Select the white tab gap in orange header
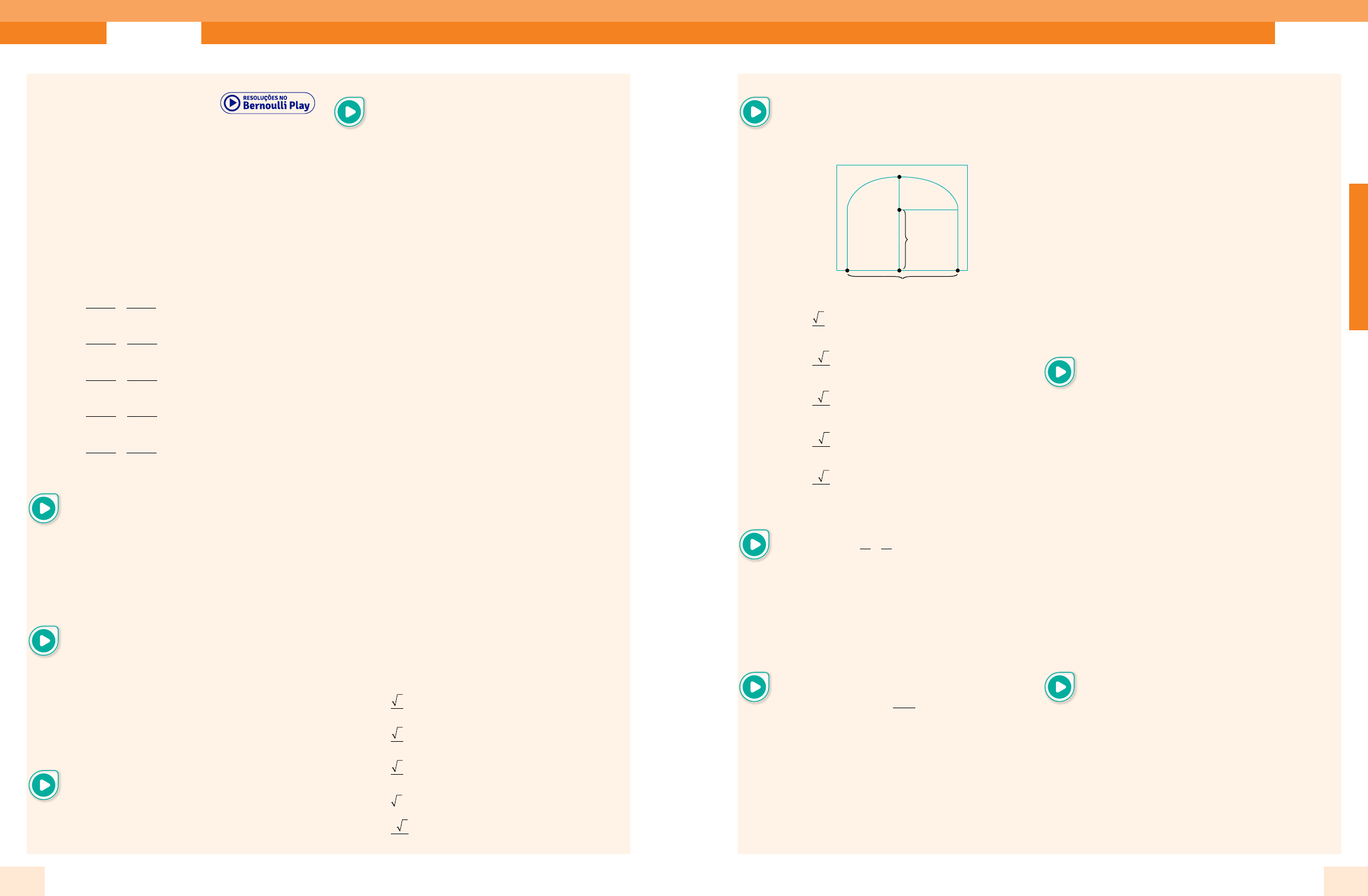The height and width of the screenshot is (896, 1368). pyautogui.click(x=154, y=33)
